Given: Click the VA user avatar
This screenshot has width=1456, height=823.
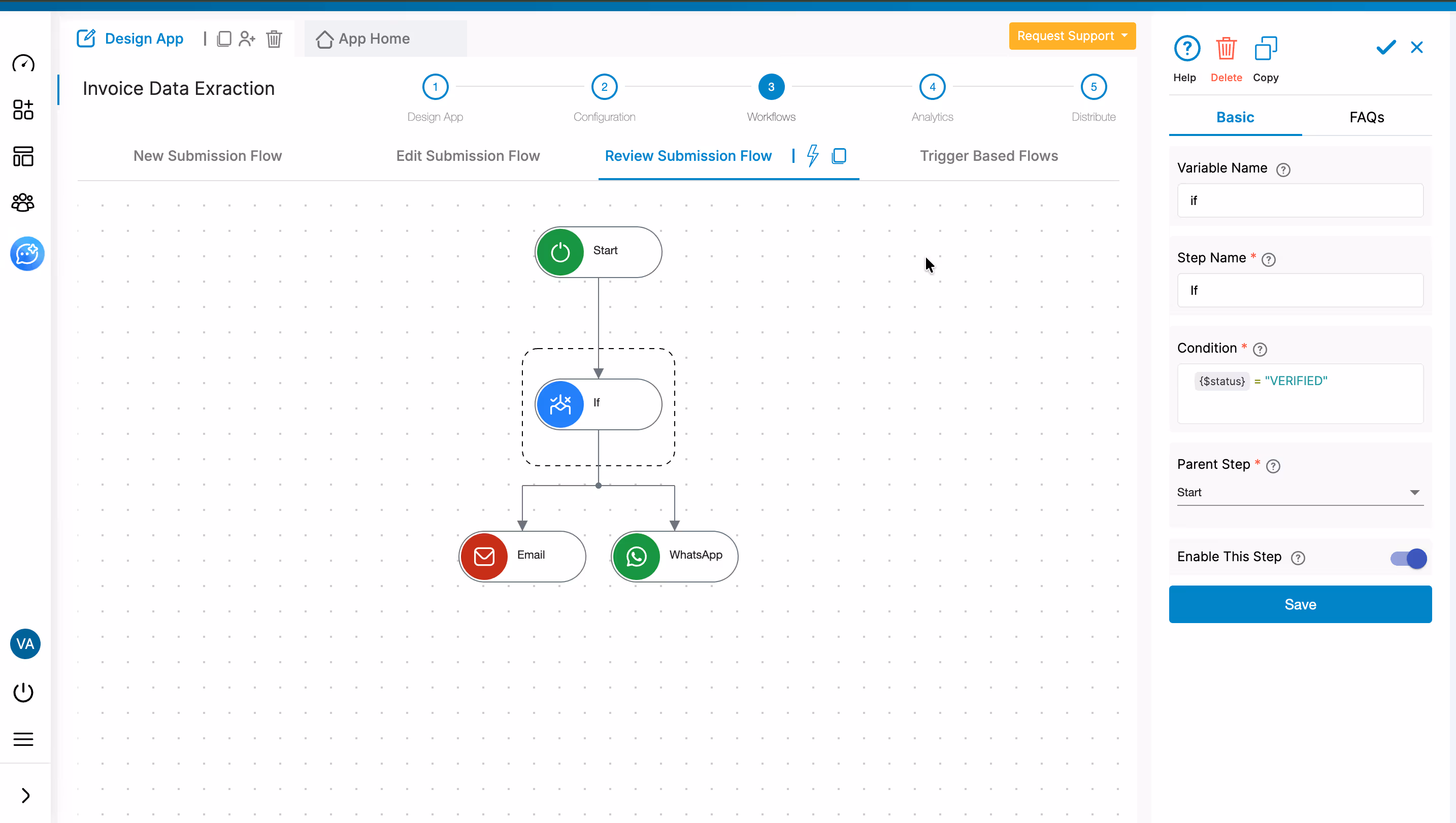Looking at the screenshot, I should [x=25, y=644].
